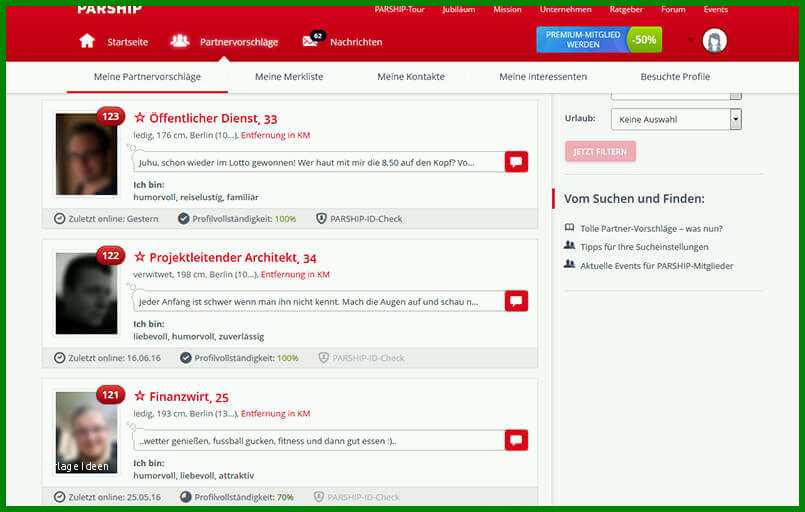This screenshot has height=512, width=805.
Task: Star the Finanzwirt profile
Action: click(x=139, y=396)
